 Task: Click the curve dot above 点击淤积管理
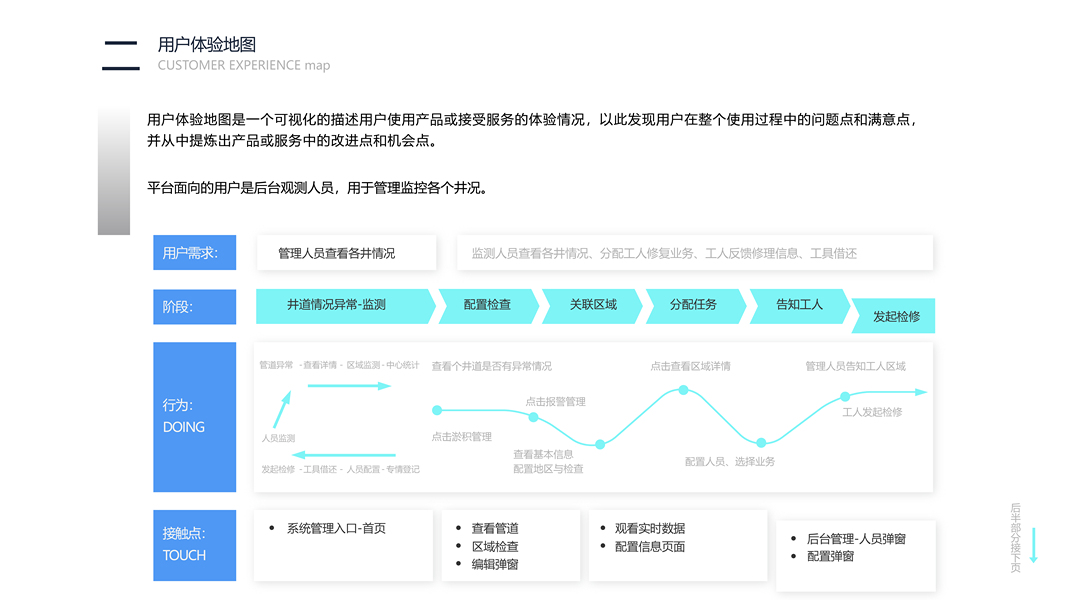[437, 410]
